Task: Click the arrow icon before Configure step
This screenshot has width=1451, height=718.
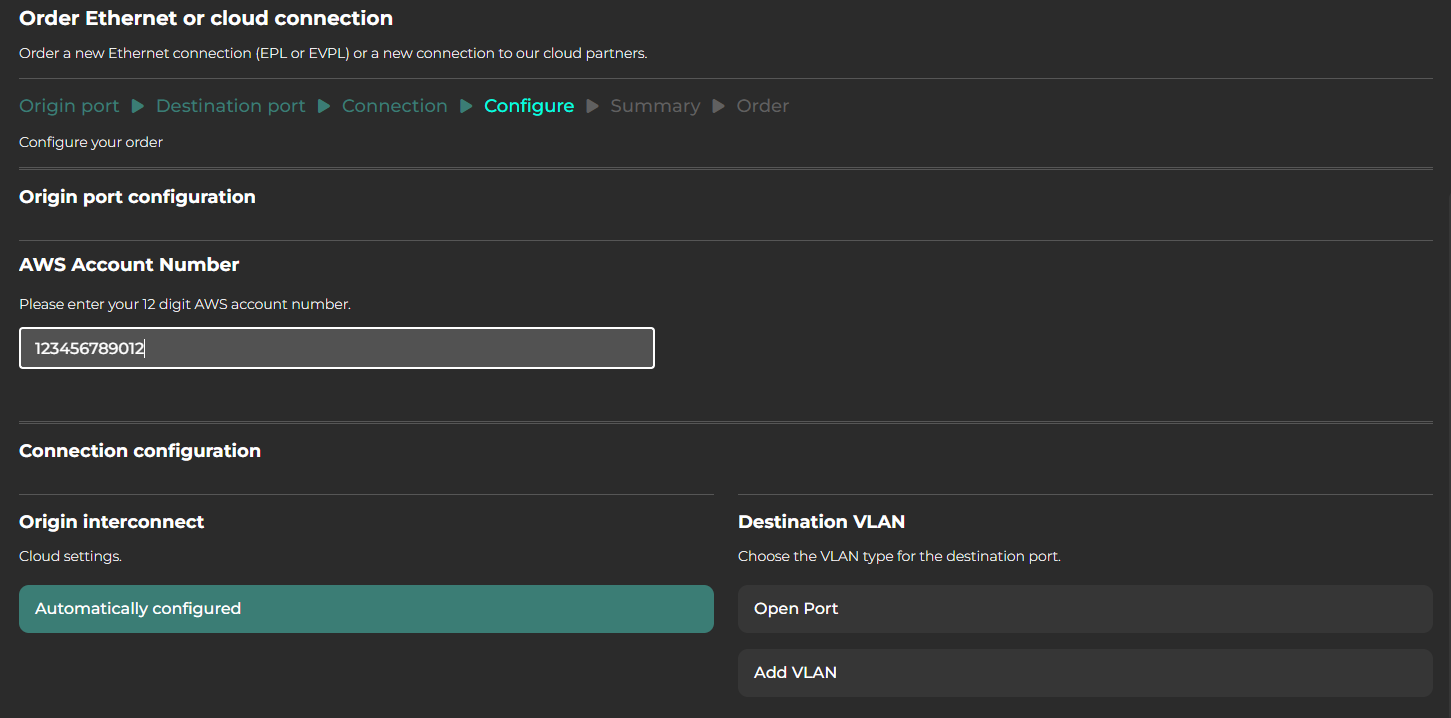Action: [466, 106]
